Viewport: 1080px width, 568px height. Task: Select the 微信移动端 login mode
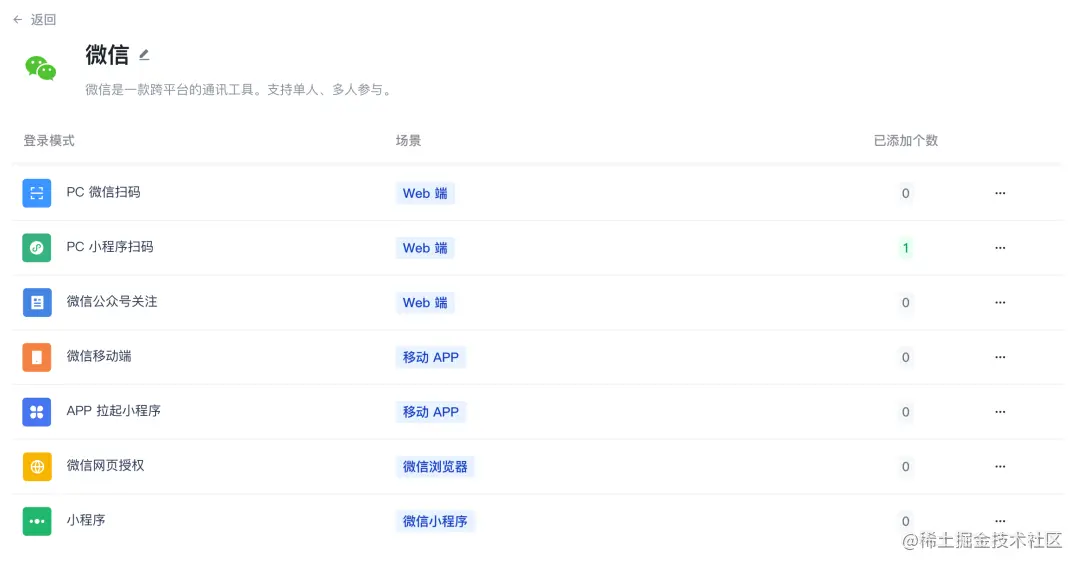coord(99,356)
